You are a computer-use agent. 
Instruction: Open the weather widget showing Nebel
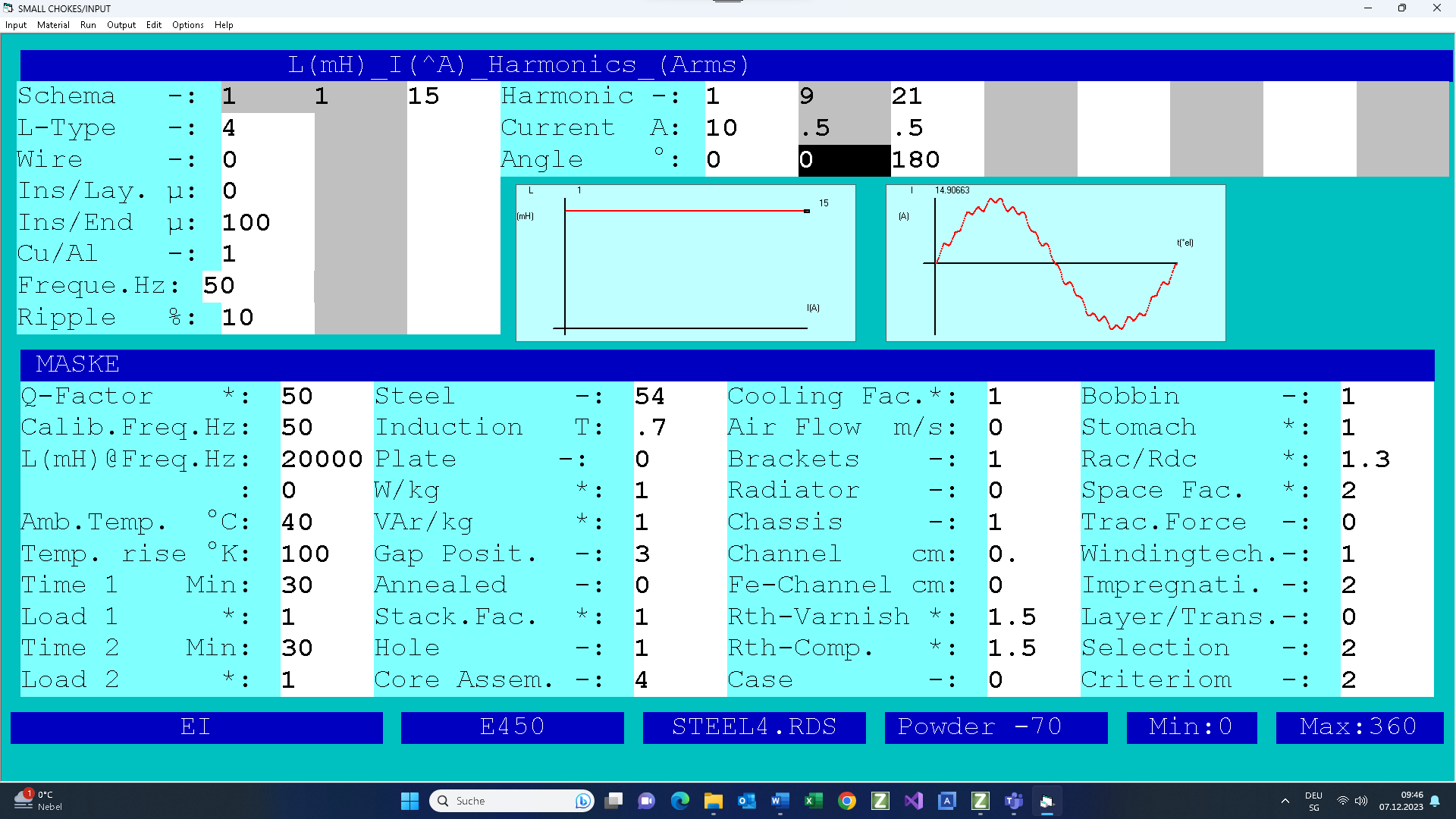39,801
